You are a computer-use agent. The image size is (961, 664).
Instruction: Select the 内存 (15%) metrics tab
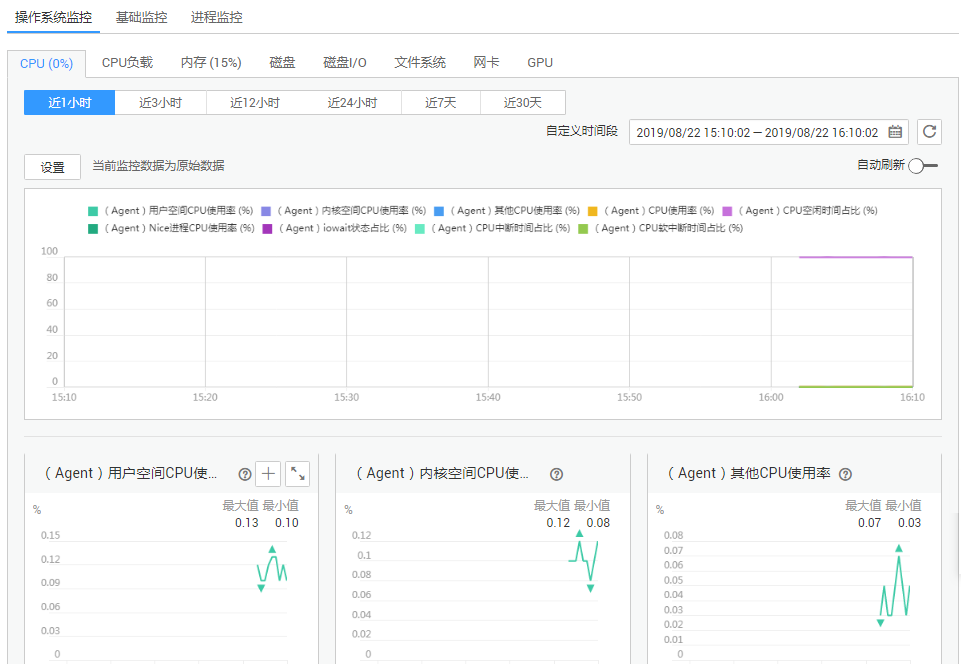click(x=211, y=62)
